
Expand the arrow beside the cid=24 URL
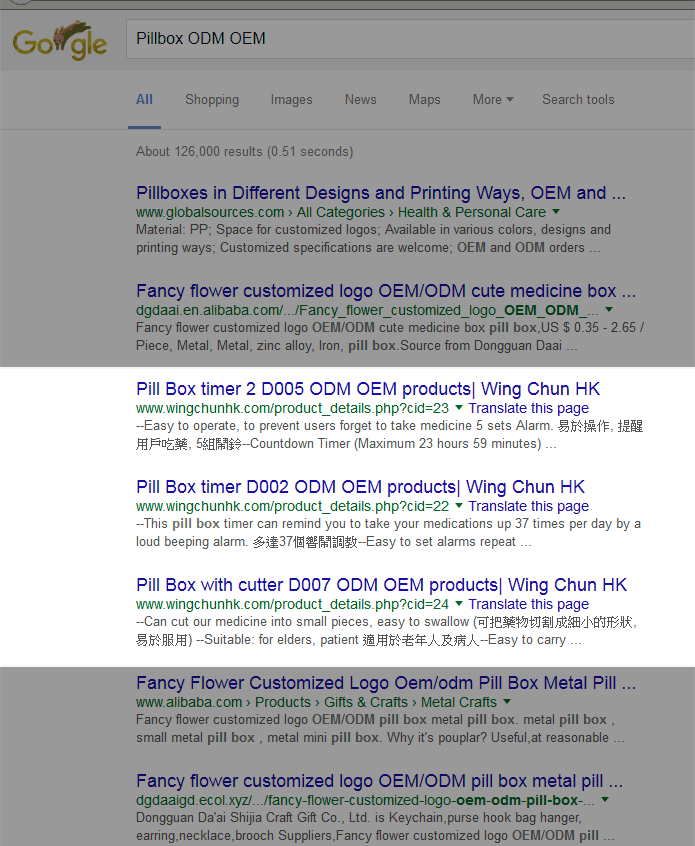(x=459, y=604)
